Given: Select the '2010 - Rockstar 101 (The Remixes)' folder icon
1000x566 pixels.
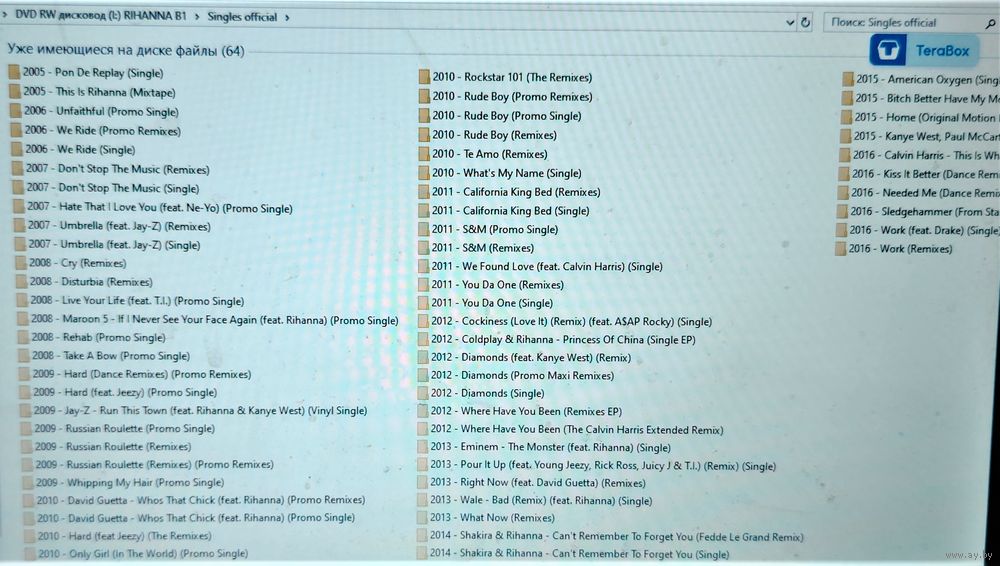Looking at the screenshot, I should click(x=424, y=78).
